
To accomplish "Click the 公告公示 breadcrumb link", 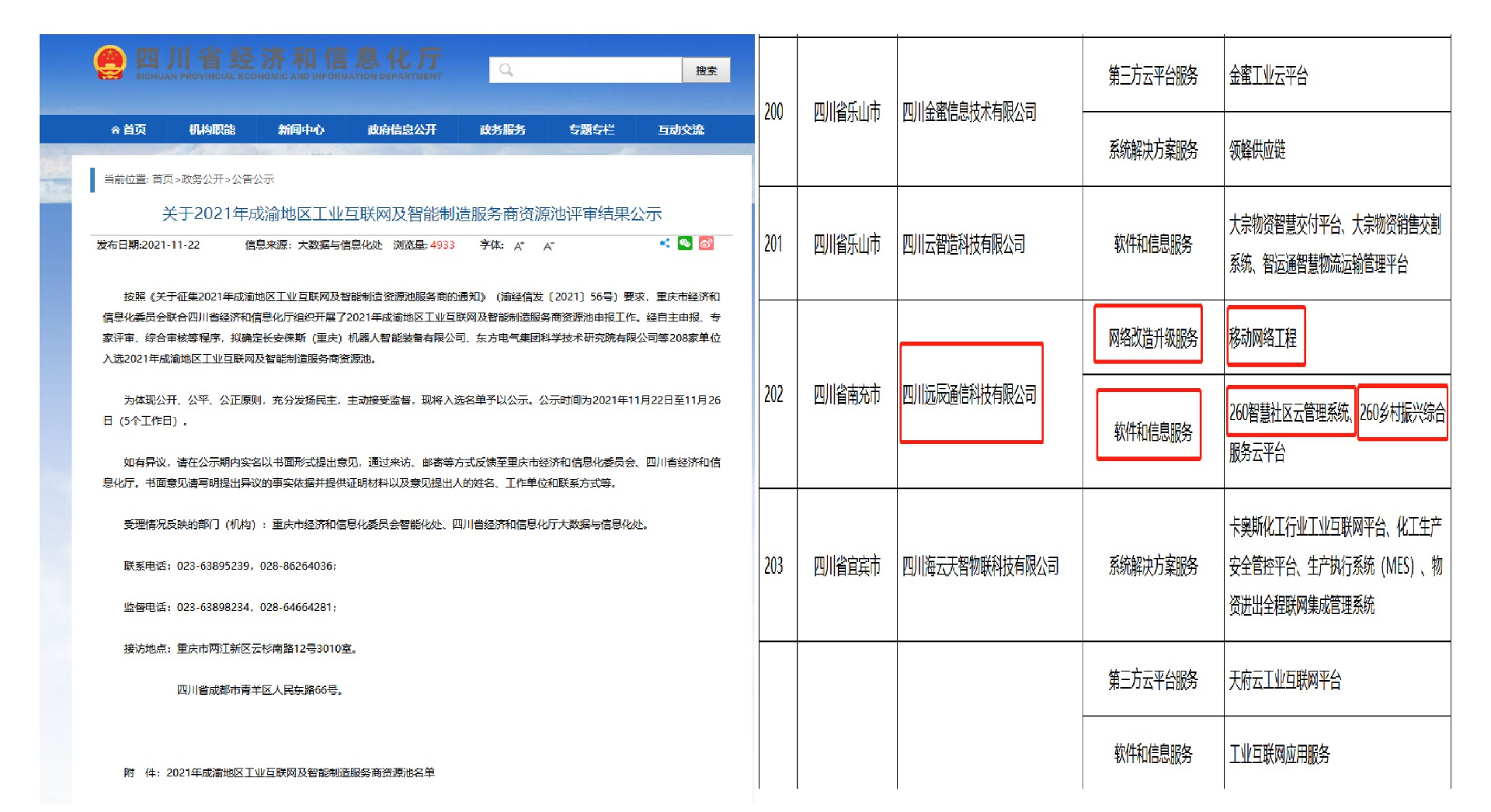I will tap(252, 179).
